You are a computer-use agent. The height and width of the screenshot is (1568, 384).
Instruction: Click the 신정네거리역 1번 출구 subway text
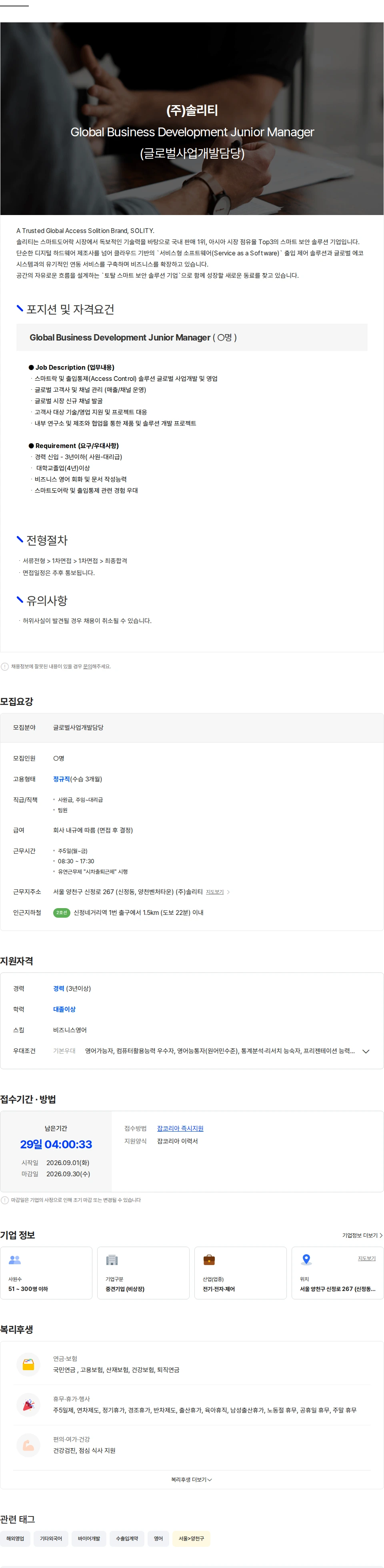pyautogui.click(x=138, y=913)
